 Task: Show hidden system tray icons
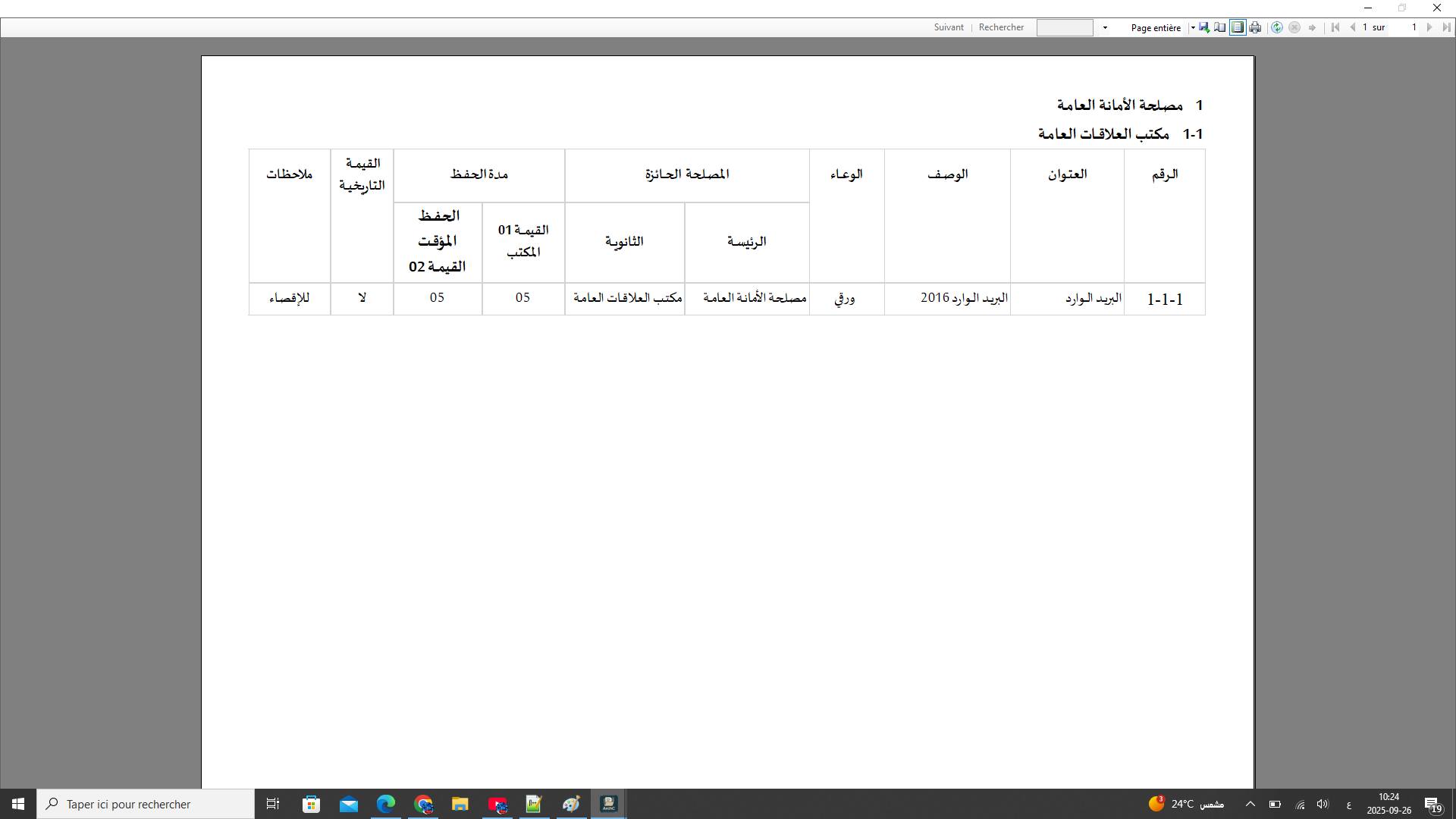(1250, 804)
